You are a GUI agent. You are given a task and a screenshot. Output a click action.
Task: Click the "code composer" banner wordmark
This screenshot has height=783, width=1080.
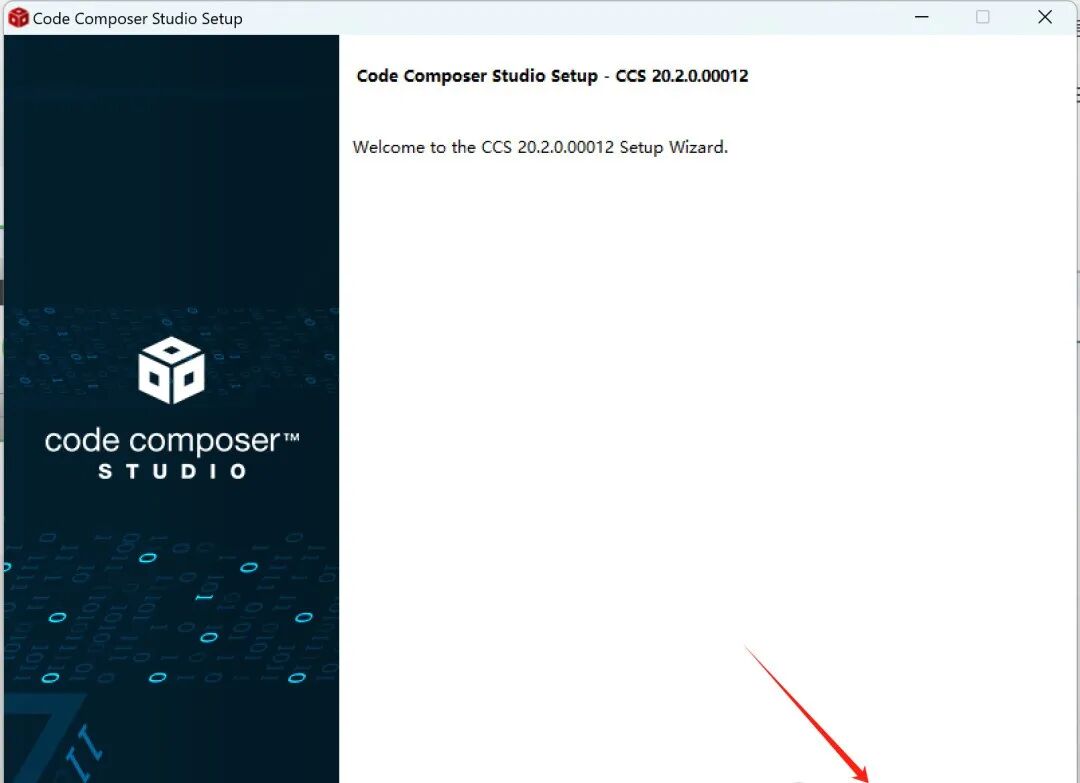172,441
